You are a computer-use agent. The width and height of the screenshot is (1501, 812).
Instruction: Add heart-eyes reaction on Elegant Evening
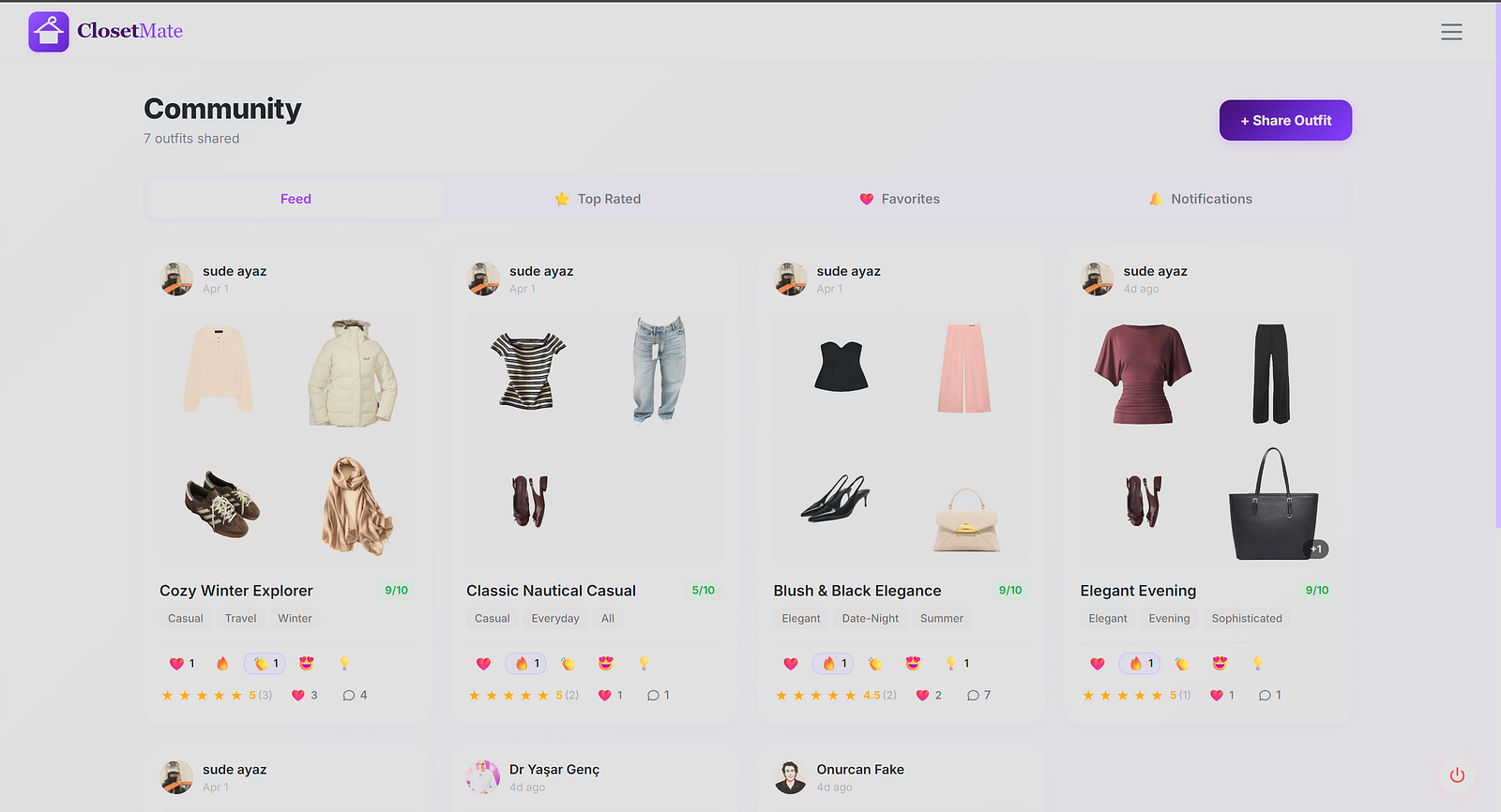coord(1220,664)
